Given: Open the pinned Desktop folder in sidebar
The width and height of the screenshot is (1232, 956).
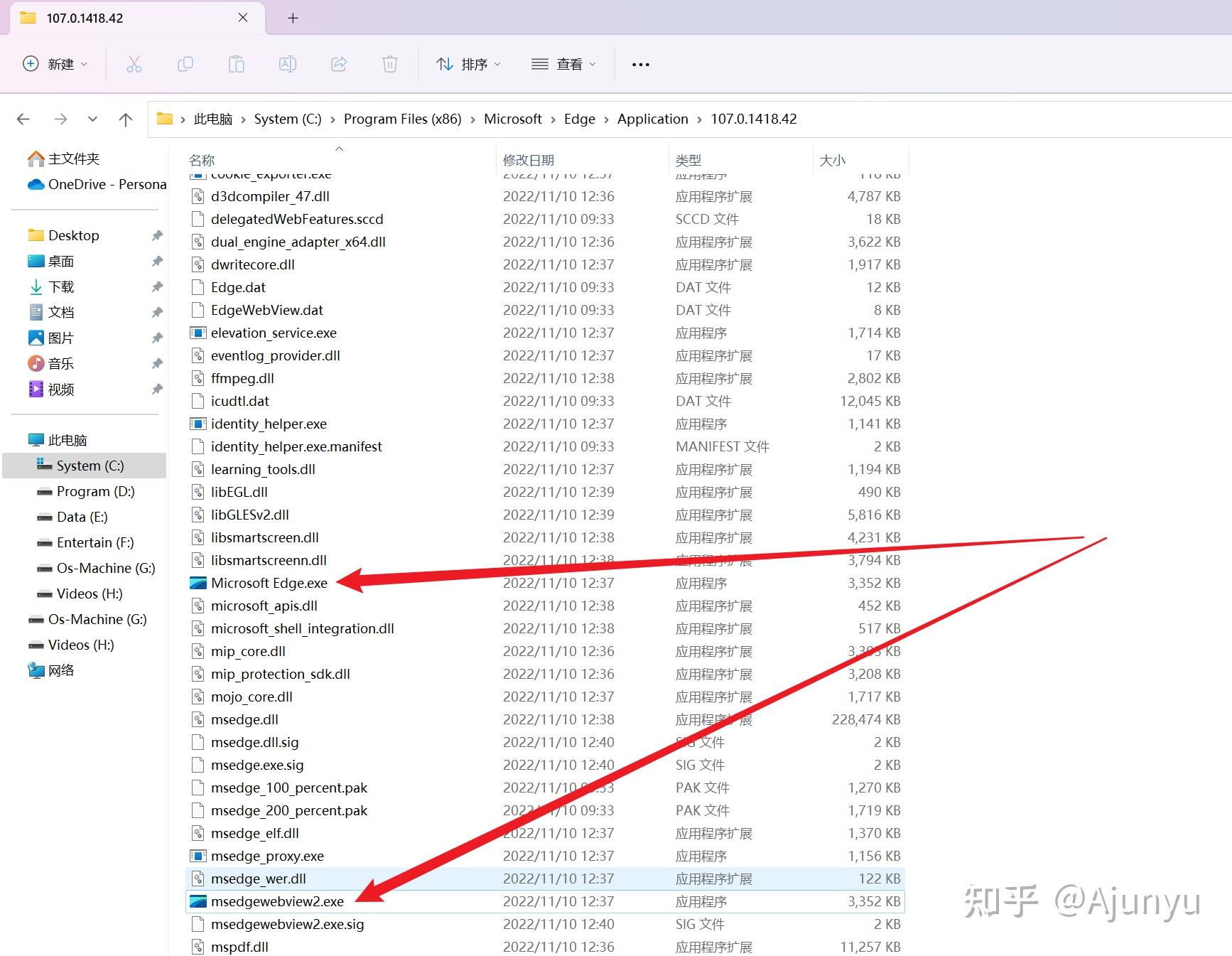Looking at the screenshot, I should [63, 235].
